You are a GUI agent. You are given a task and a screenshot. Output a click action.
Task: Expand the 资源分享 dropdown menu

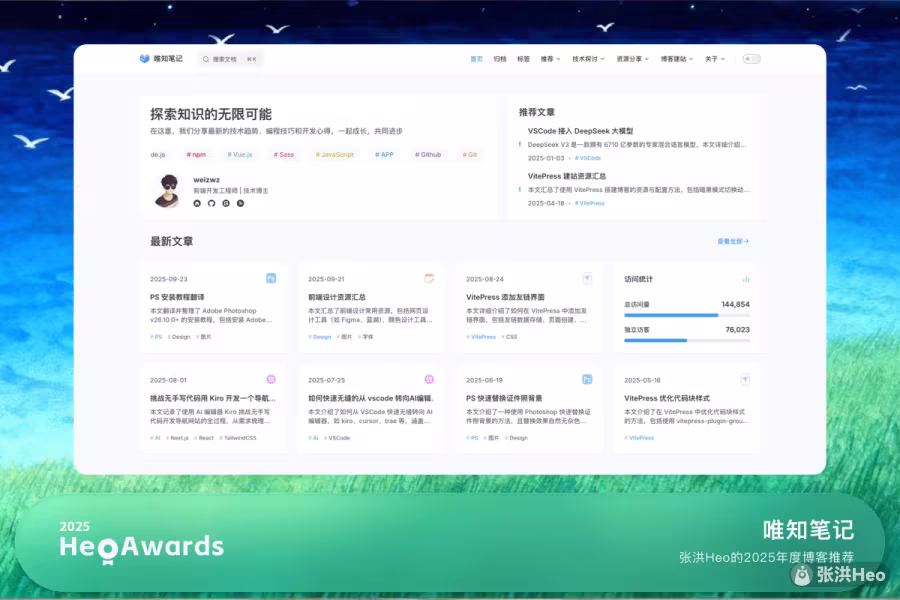click(x=632, y=59)
